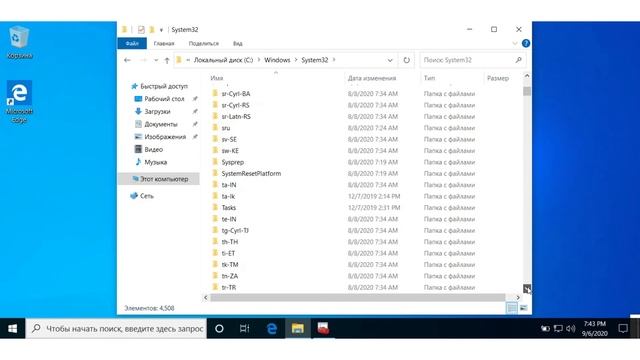Image resolution: width=640 pixels, height=360 pixels.
Task: Open Загрузки in the sidebar
Action: point(157,111)
